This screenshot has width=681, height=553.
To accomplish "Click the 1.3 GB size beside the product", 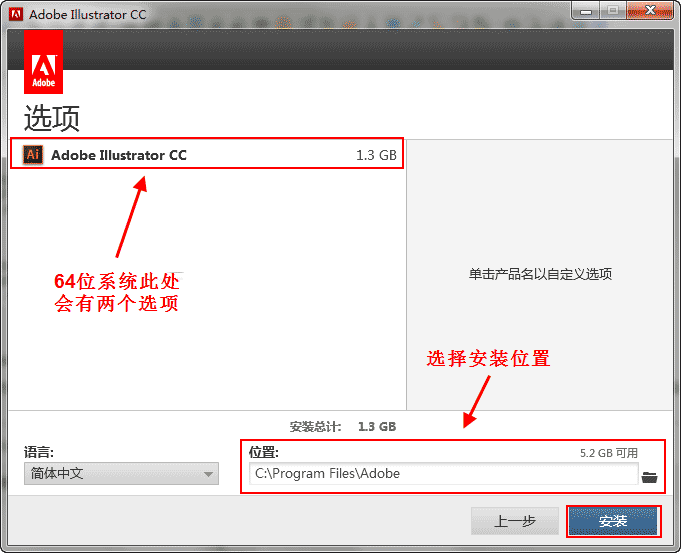I will point(376,155).
